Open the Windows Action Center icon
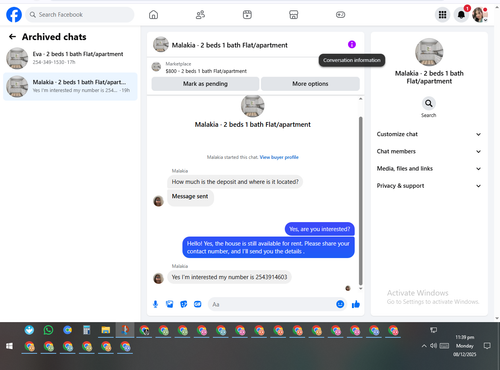The image size is (500, 370). click(x=487, y=346)
